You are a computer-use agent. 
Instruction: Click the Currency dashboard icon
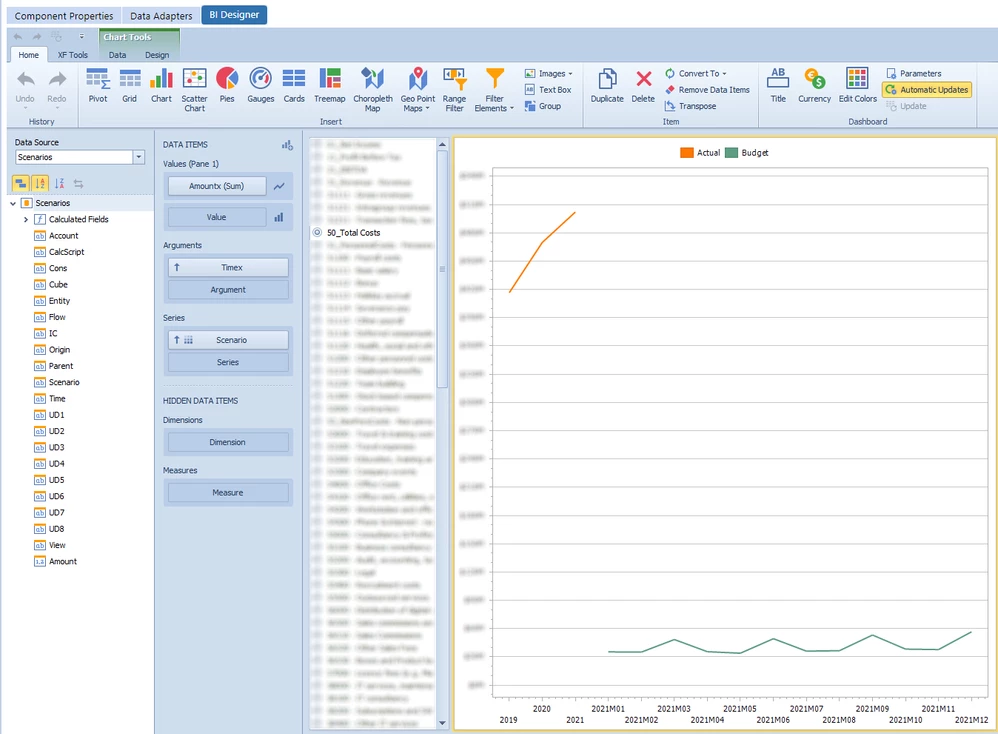[x=814, y=85]
